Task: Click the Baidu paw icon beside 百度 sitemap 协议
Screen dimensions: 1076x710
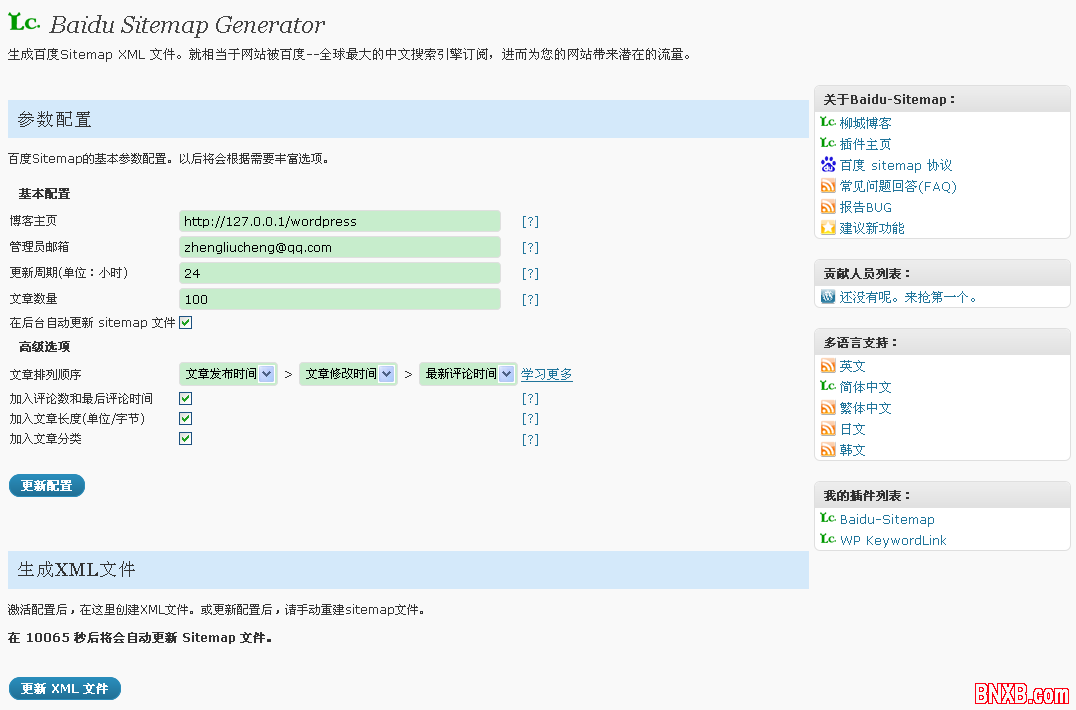Action: coord(828,165)
